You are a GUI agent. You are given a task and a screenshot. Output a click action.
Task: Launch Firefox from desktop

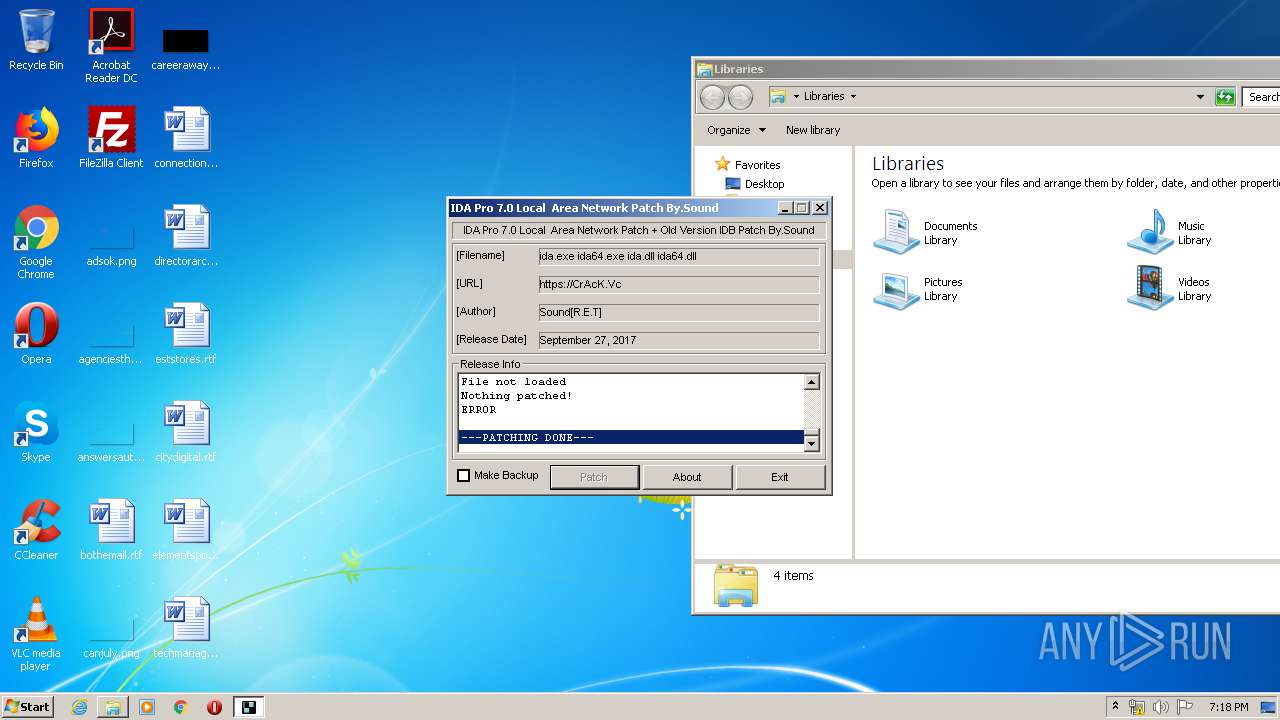pos(36,137)
